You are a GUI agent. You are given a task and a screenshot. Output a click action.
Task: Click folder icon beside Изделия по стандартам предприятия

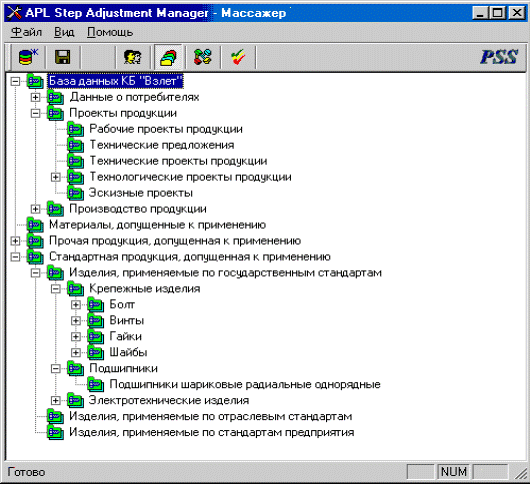[x=55, y=432]
